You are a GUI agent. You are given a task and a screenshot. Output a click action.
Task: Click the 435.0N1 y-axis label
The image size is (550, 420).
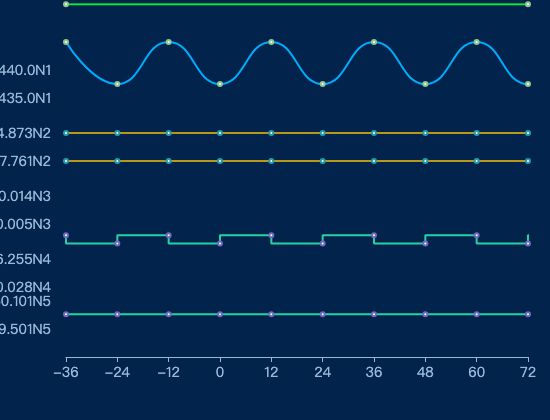tap(25, 98)
